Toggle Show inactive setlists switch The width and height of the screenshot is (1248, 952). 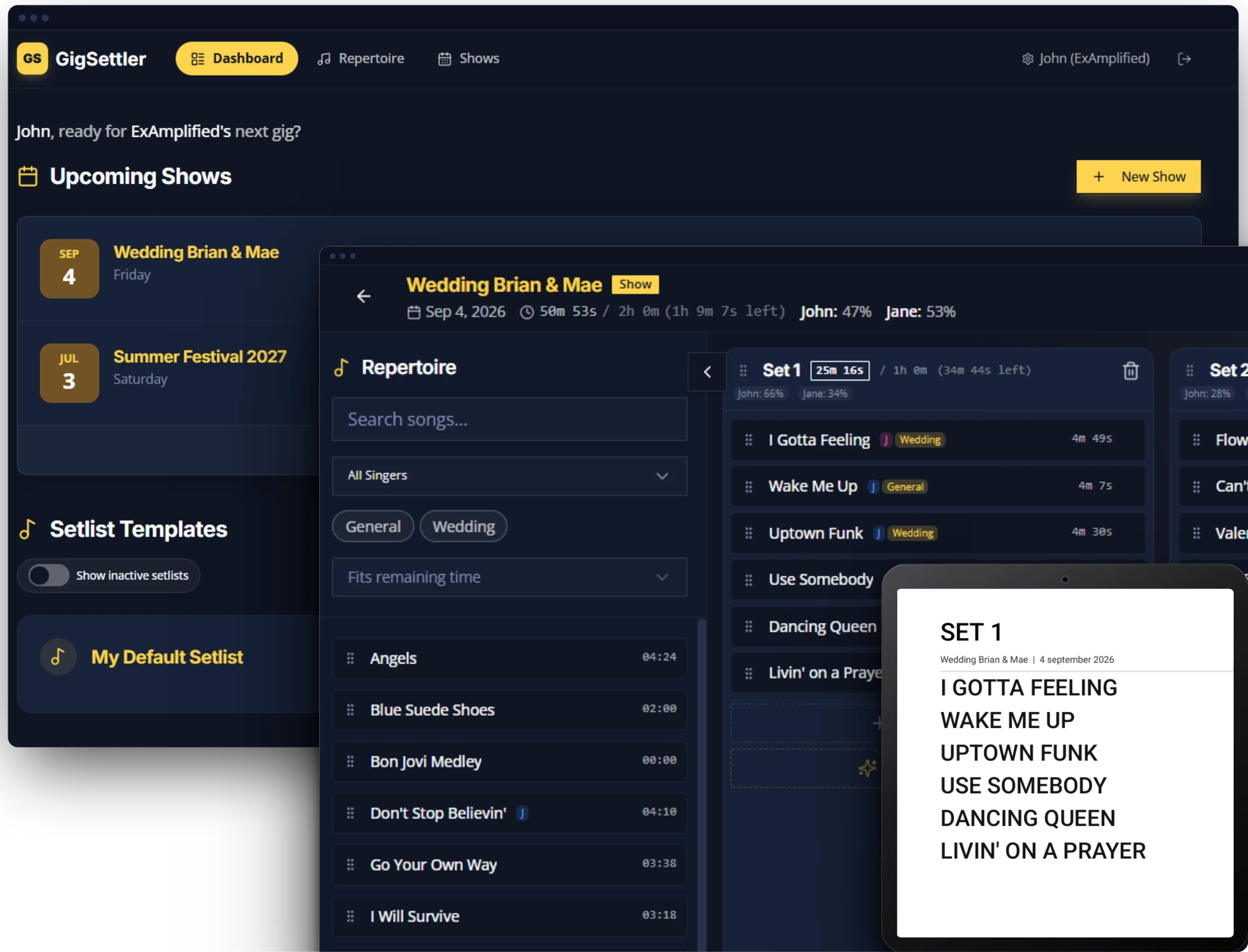pyautogui.click(x=49, y=576)
